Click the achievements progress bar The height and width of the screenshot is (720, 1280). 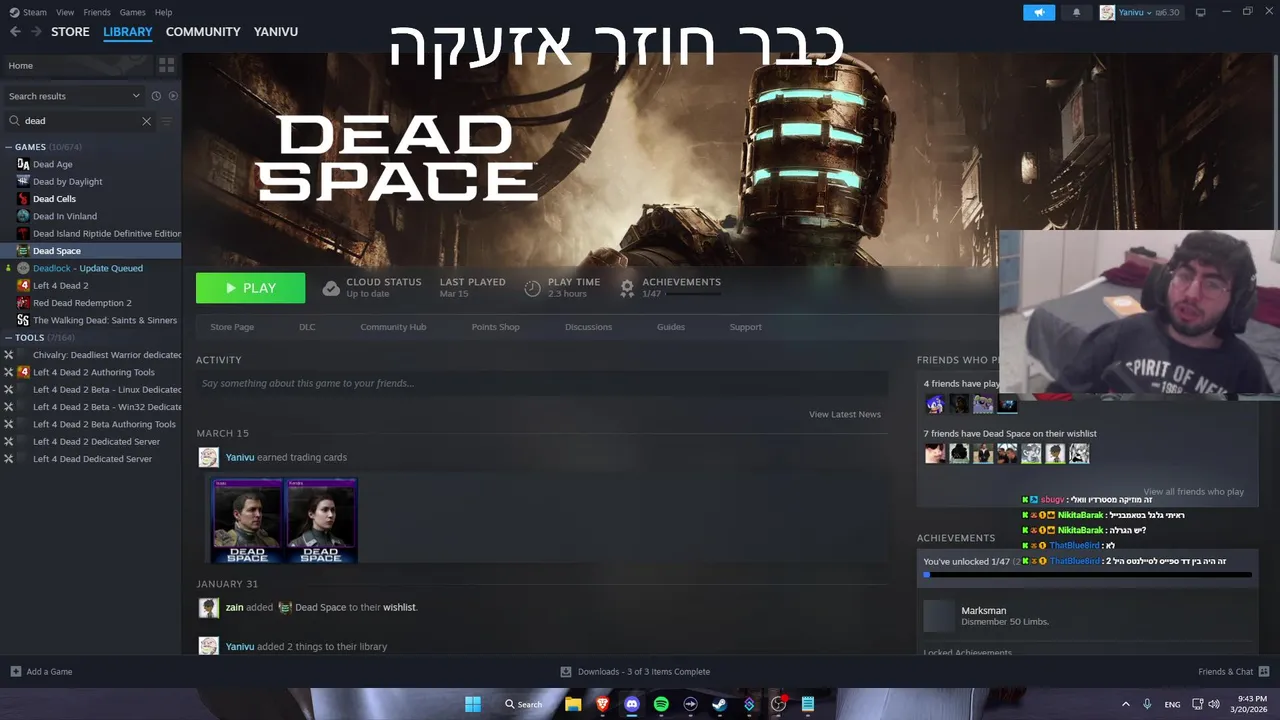pyautogui.click(x=1088, y=575)
